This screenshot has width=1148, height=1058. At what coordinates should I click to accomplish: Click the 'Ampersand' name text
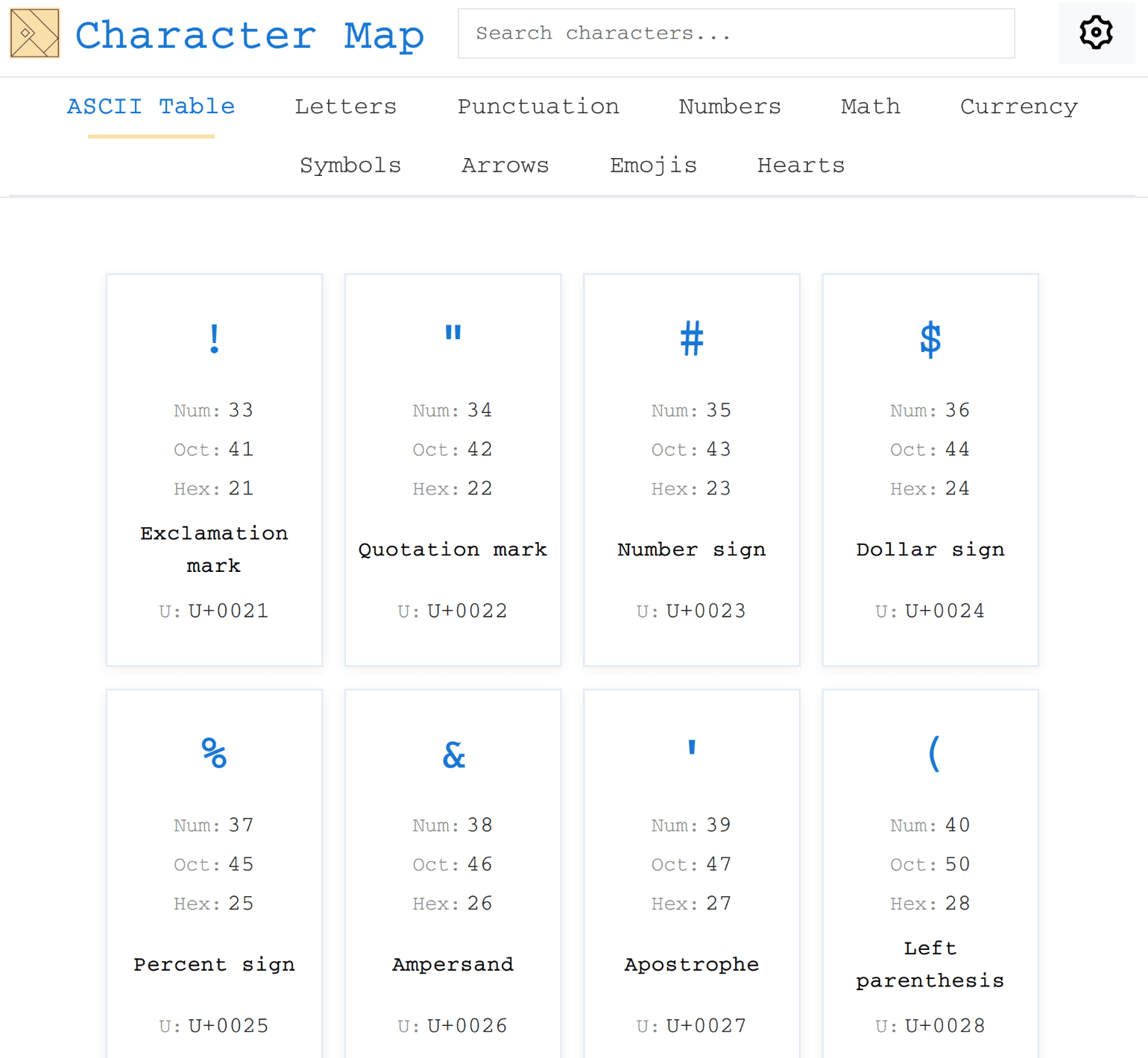(x=453, y=965)
